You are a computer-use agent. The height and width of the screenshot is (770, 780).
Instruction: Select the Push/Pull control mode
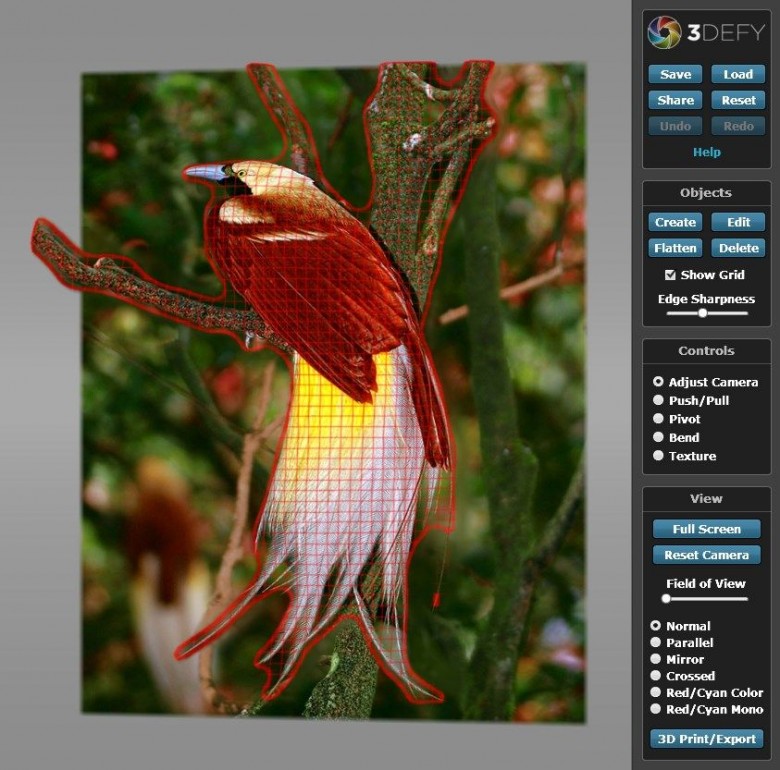point(658,400)
